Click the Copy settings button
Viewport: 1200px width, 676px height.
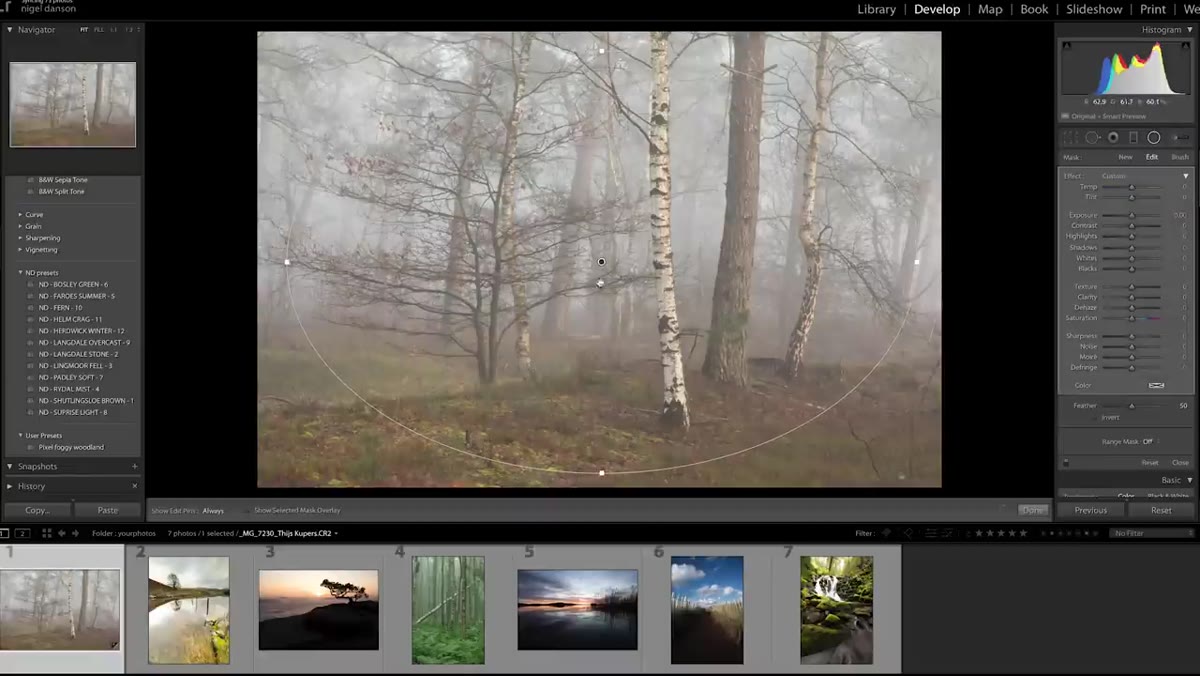tap(37, 510)
